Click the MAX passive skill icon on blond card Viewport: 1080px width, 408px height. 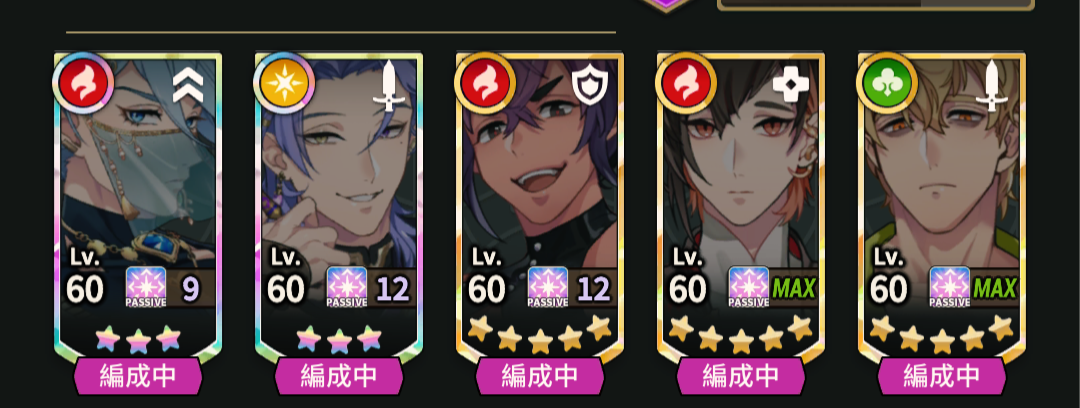[951, 287]
